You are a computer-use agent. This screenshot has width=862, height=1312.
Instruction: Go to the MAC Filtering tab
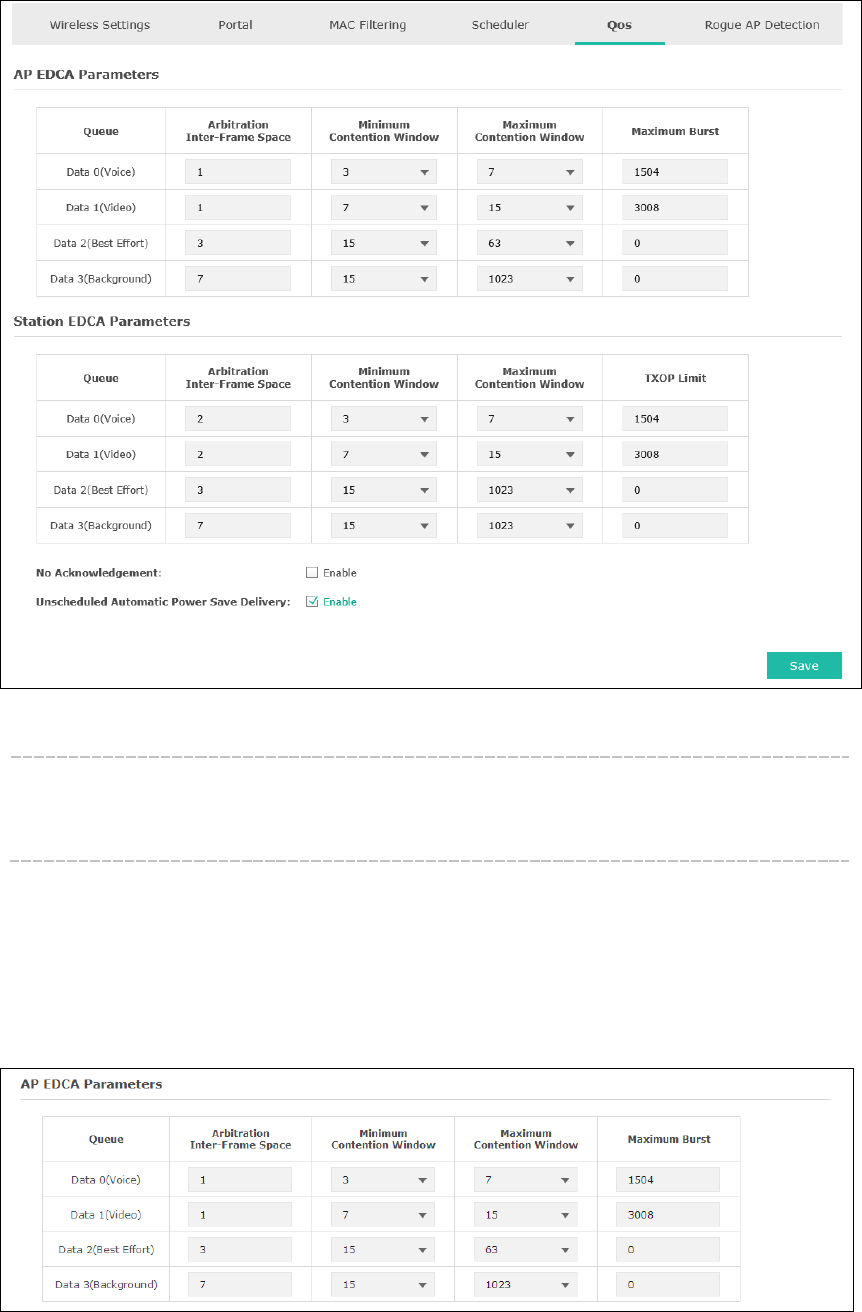(368, 25)
